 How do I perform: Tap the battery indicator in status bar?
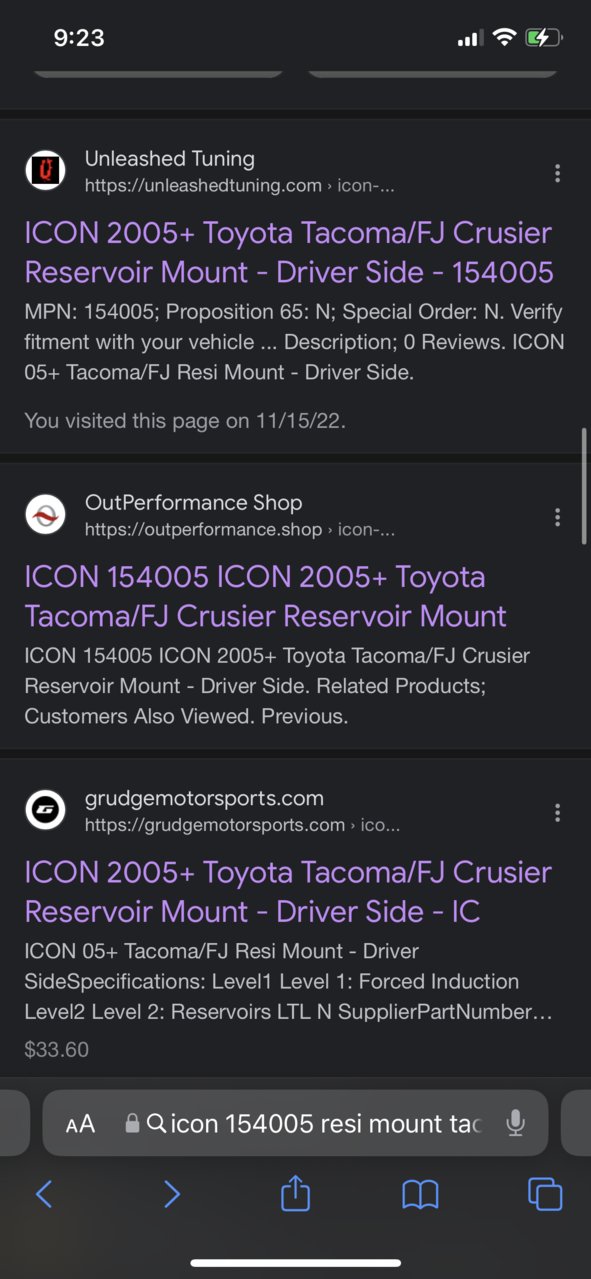pos(545,38)
